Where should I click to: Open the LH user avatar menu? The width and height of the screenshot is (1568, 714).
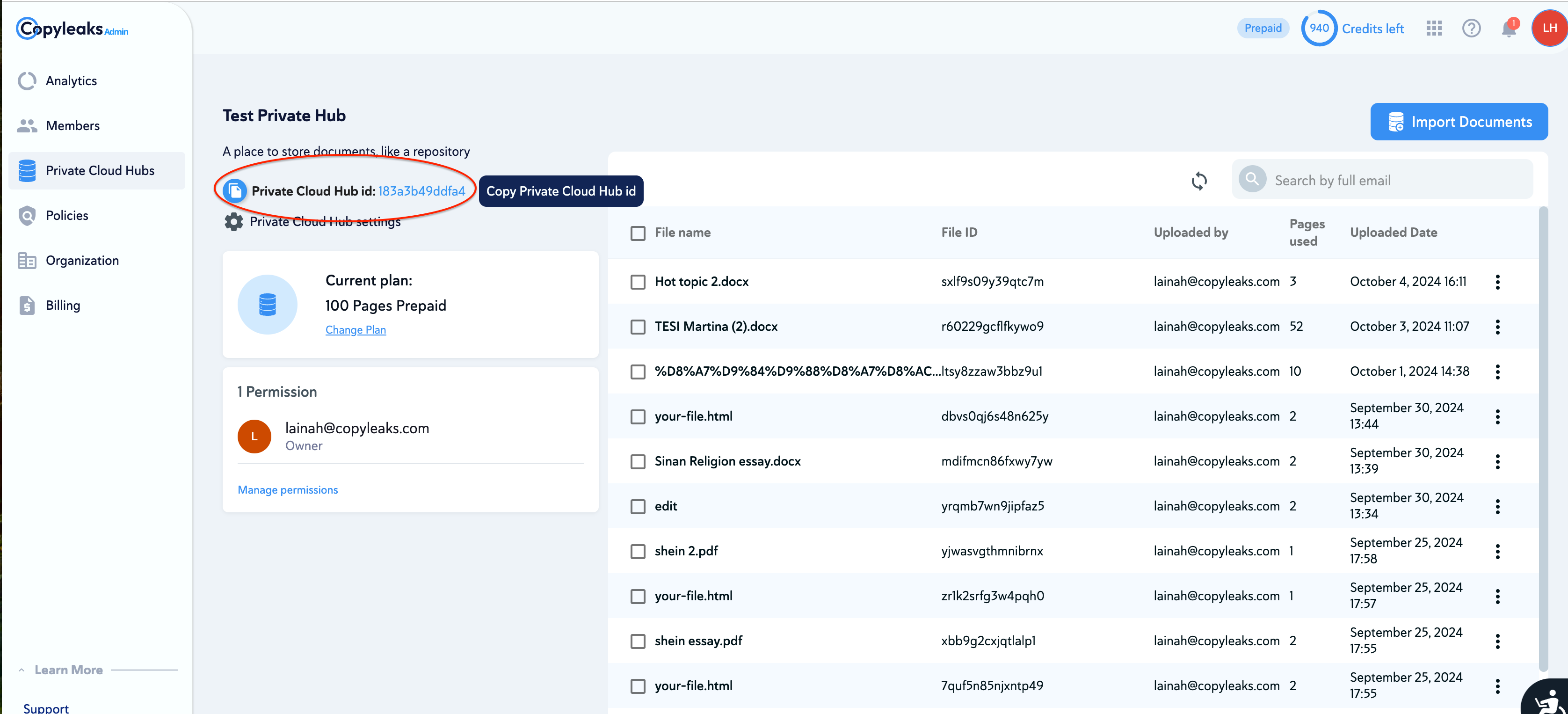click(x=1550, y=28)
